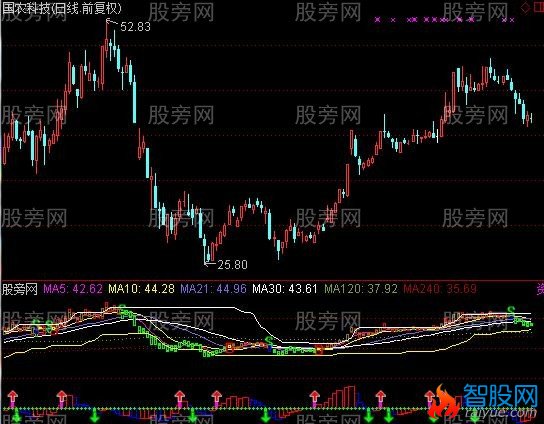The height and width of the screenshot is (424, 544).
Task: Click the green S sell marker above the latest MA bars
Action: click(510, 310)
